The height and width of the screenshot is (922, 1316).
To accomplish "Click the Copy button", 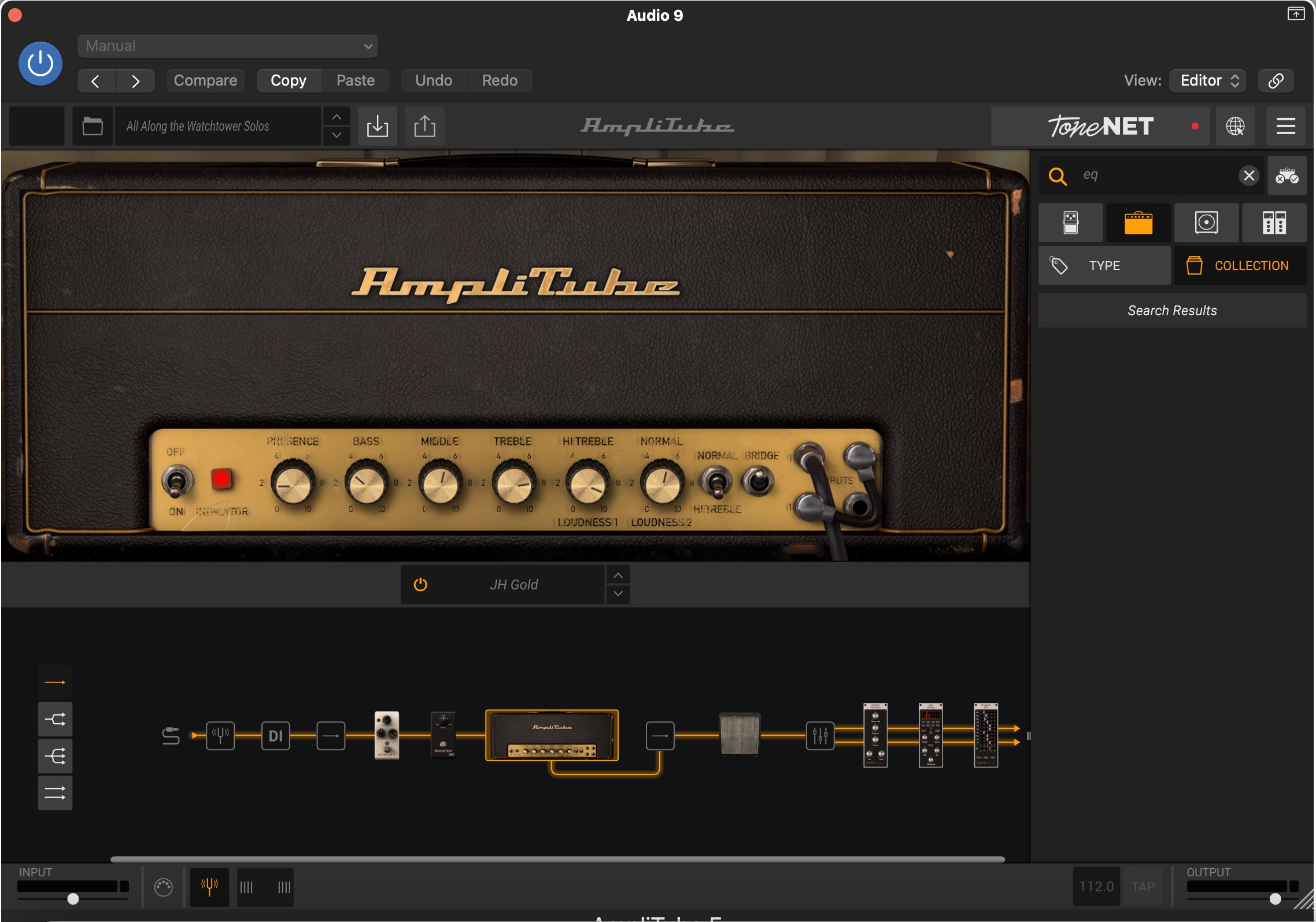I will (x=289, y=81).
